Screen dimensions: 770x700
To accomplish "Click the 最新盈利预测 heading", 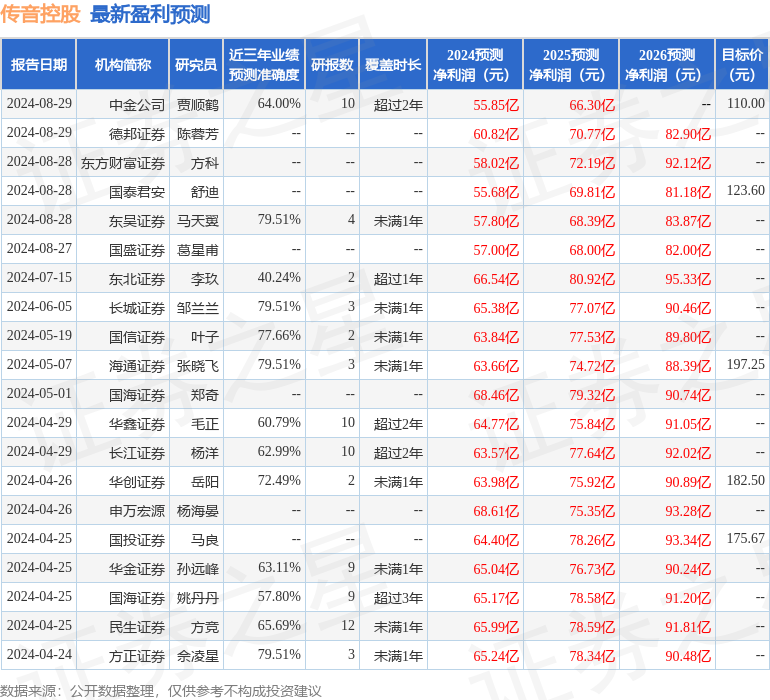I will tap(150, 14).
